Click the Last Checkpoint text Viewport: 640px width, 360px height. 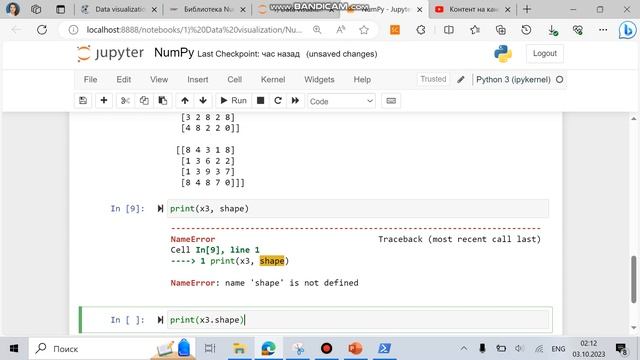[x=248, y=54]
